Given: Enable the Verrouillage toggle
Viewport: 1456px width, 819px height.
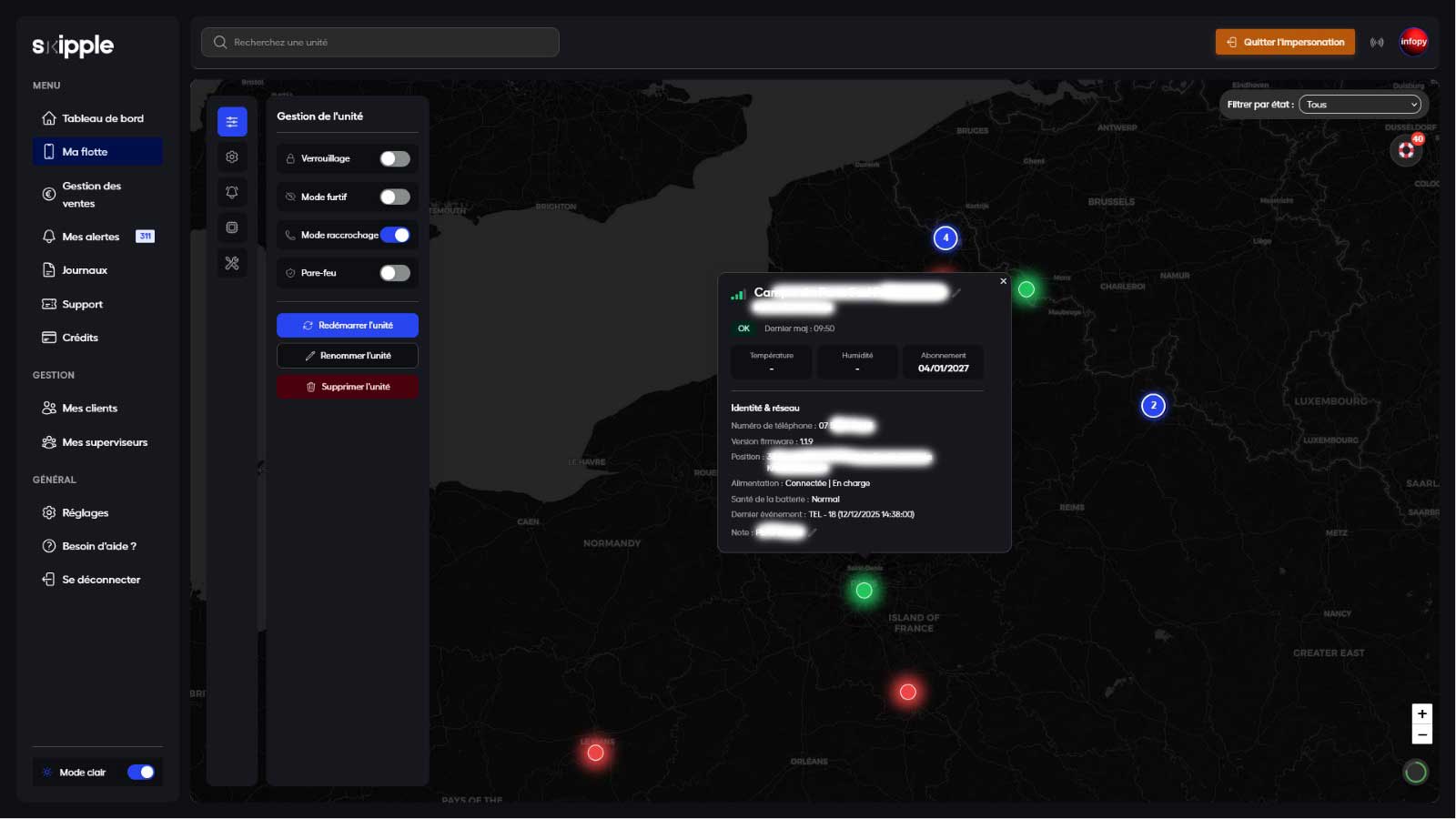Looking at the screenshot, I should (395, 159).
